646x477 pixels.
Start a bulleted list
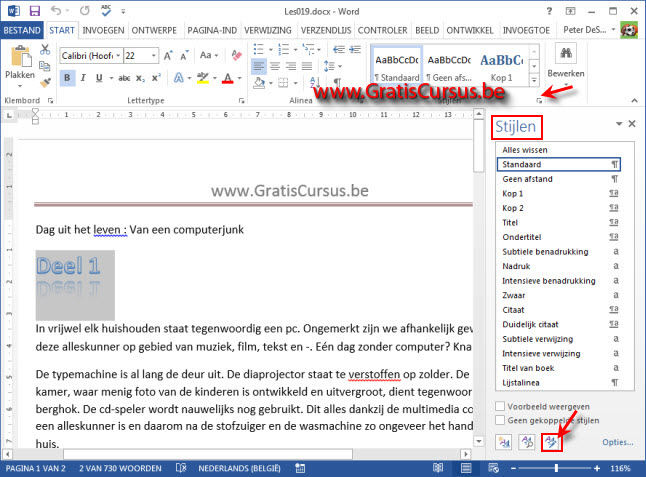point(259,49)
